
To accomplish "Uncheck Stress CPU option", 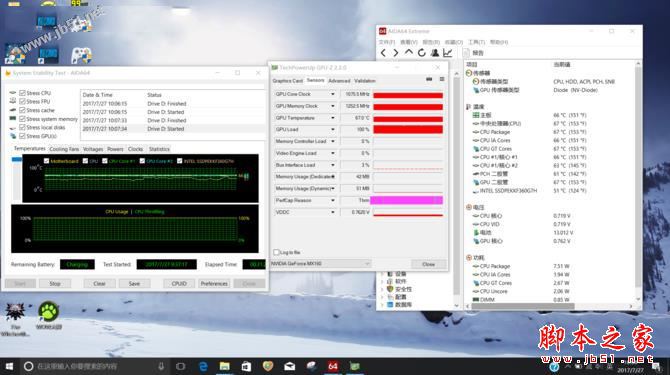I will coord(23,93).
